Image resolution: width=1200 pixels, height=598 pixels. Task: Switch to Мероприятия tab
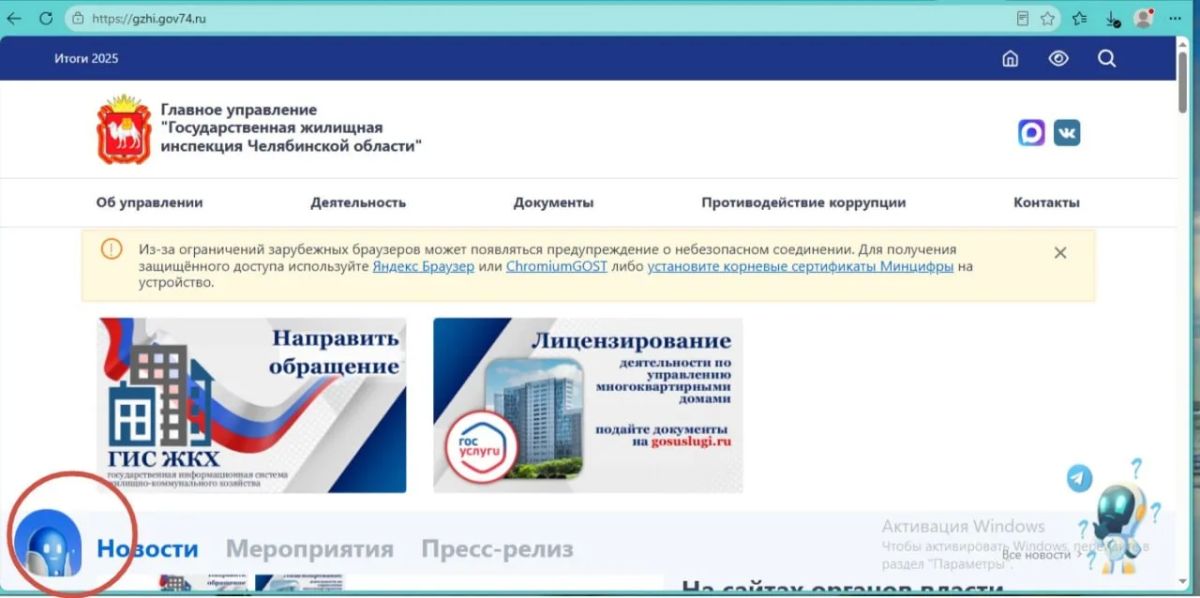click(309, 549)
